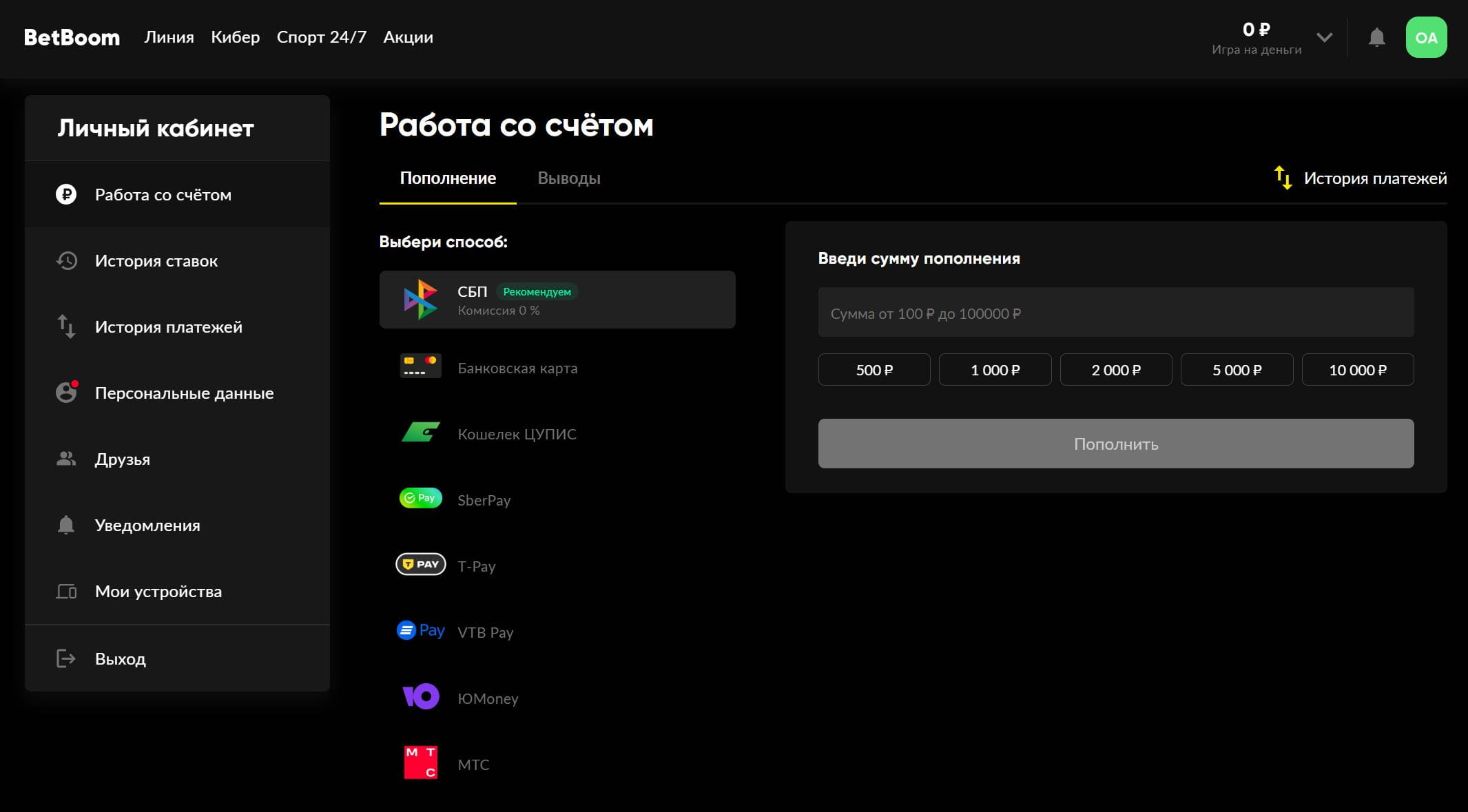
Task: Click the Выход logout icon
Action: [x=66, y=658]
